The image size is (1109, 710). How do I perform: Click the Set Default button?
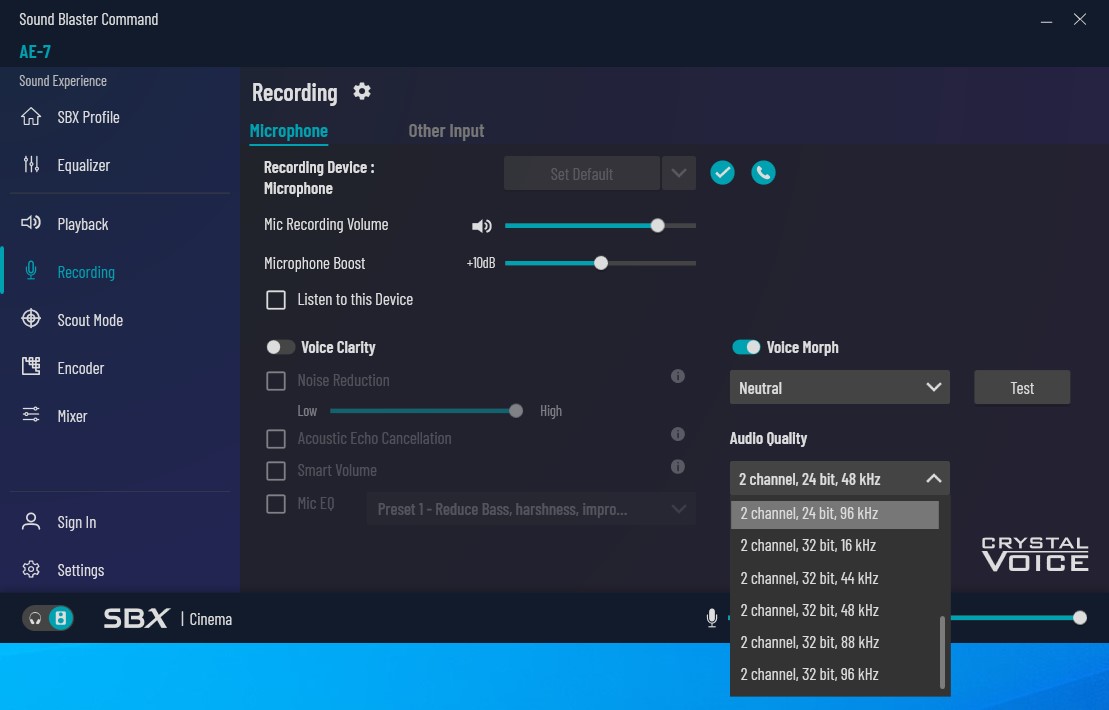[x=581, y=173]
